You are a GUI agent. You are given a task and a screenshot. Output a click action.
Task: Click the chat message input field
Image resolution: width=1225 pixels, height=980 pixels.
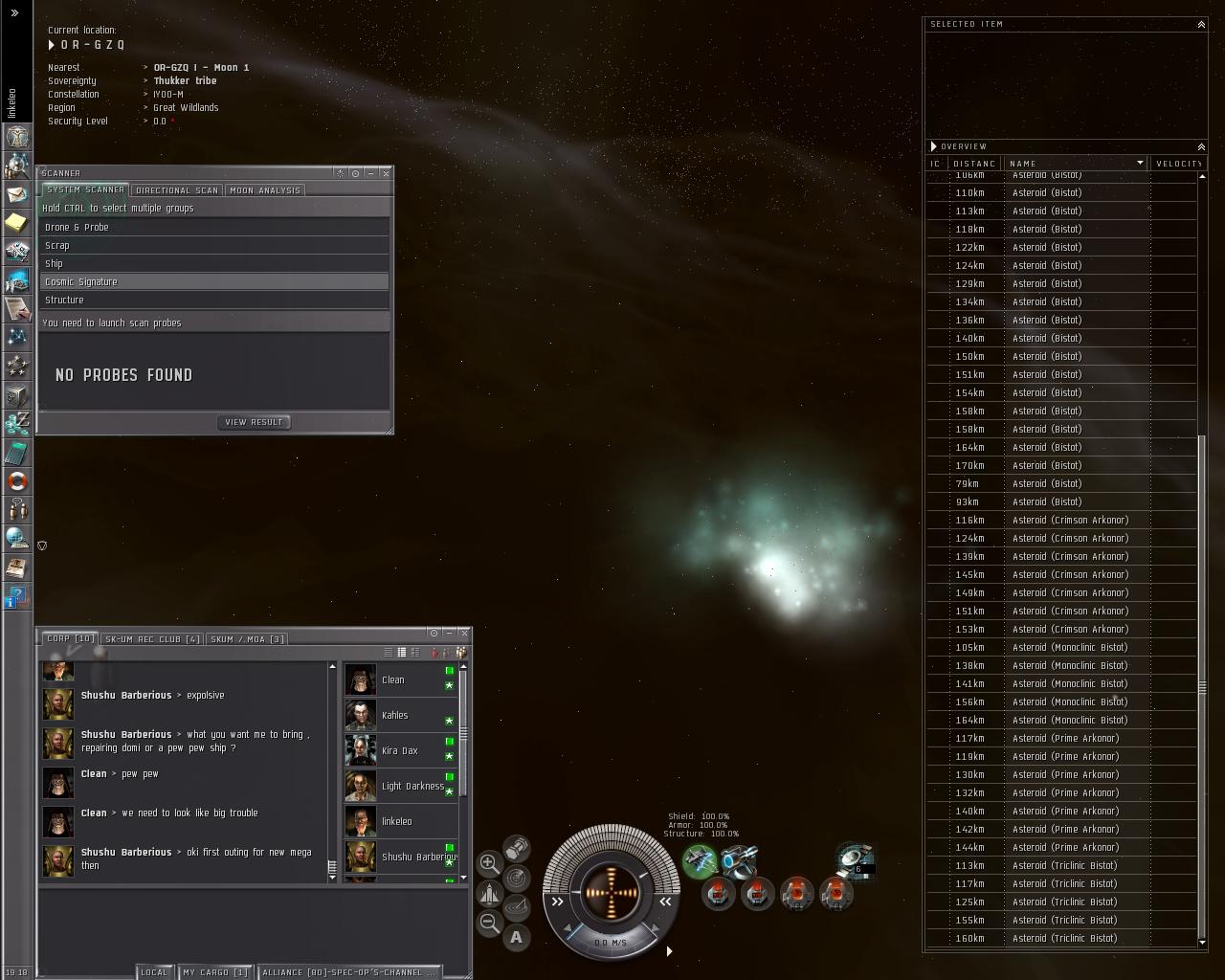point(254,924)
